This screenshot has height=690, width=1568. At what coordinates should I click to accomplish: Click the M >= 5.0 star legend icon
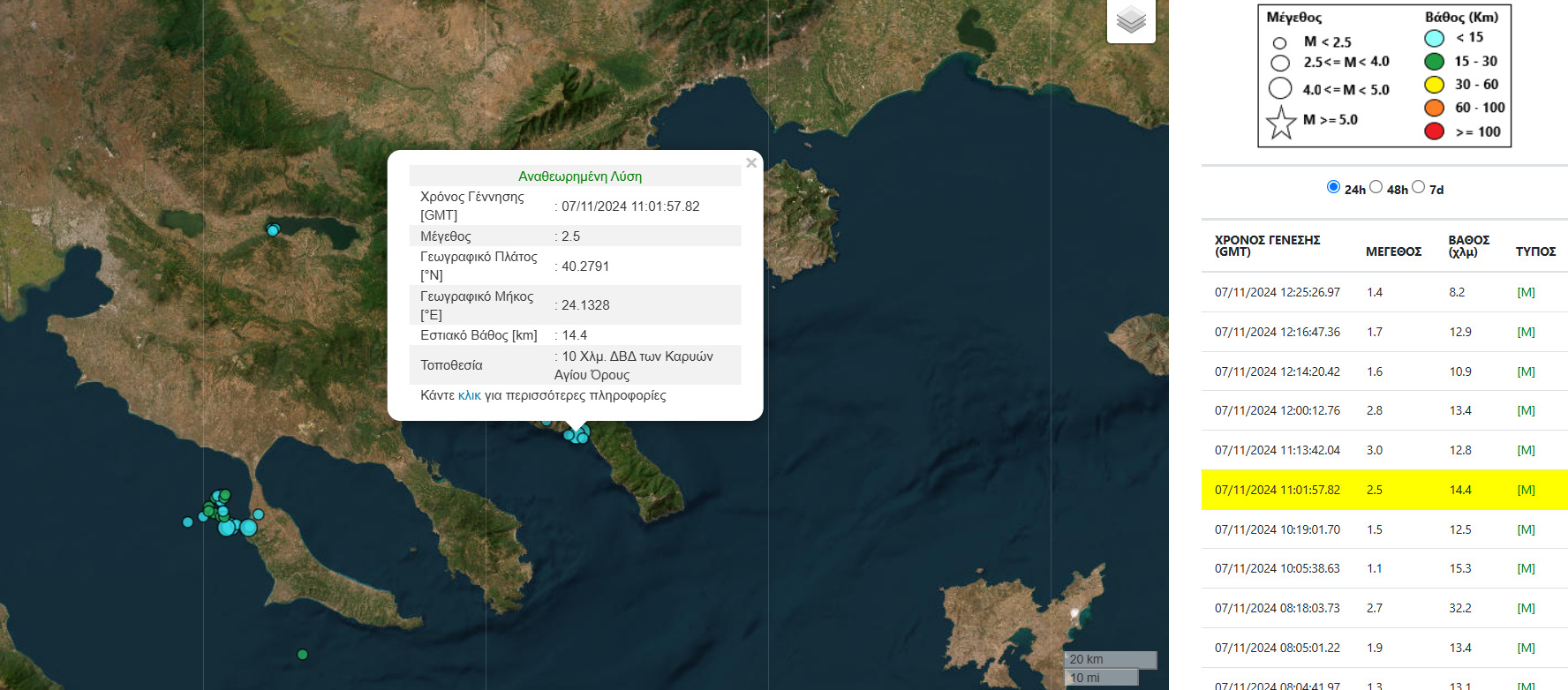point(1281,122)
